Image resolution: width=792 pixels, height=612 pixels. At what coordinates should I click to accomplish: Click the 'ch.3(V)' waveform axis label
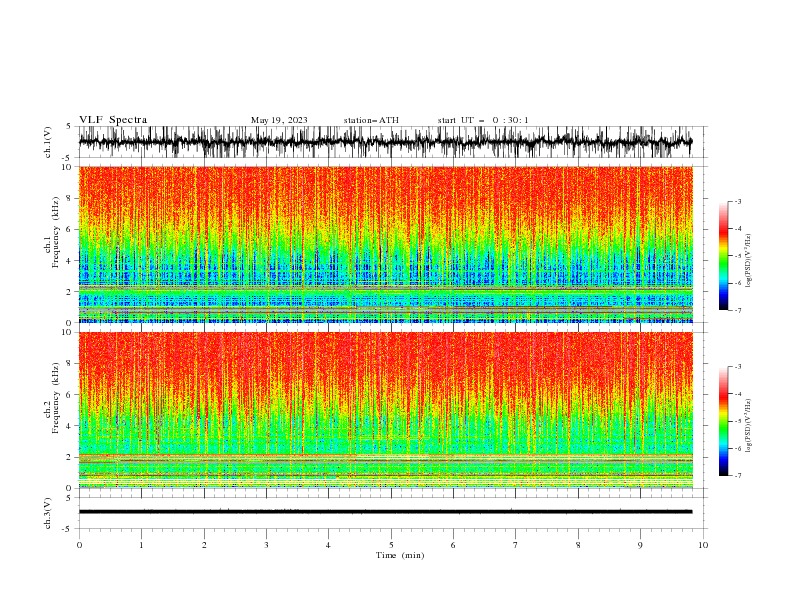pyautogui.click(x=48, y=513)
